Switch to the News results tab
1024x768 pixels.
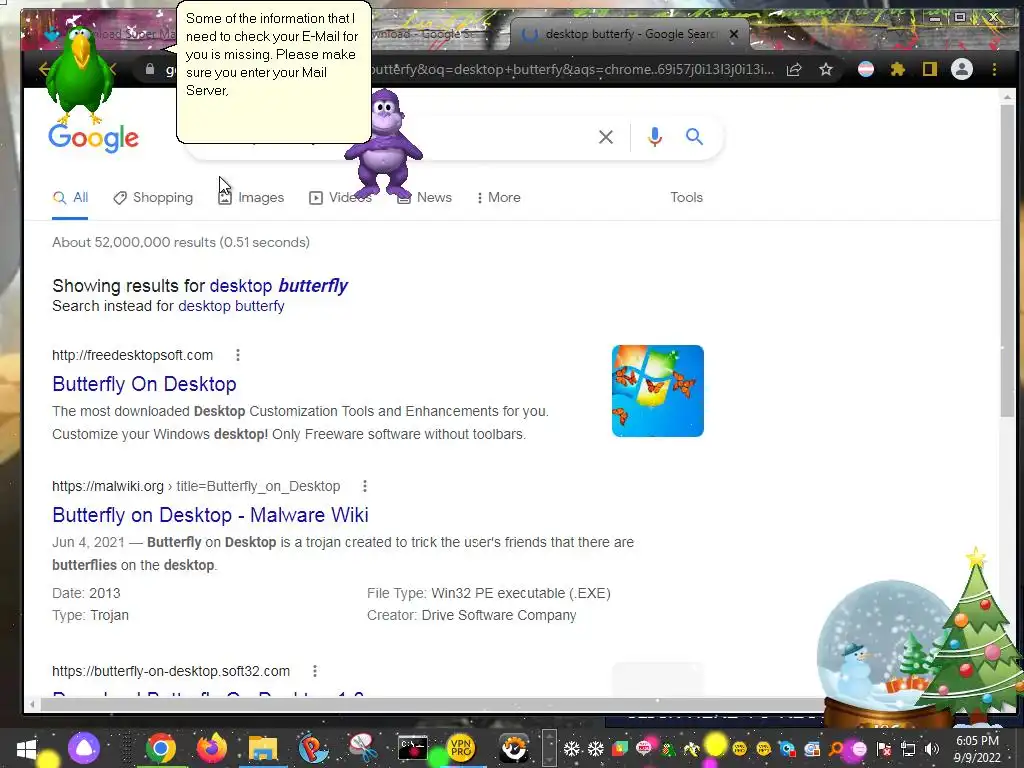coord(425,197)
